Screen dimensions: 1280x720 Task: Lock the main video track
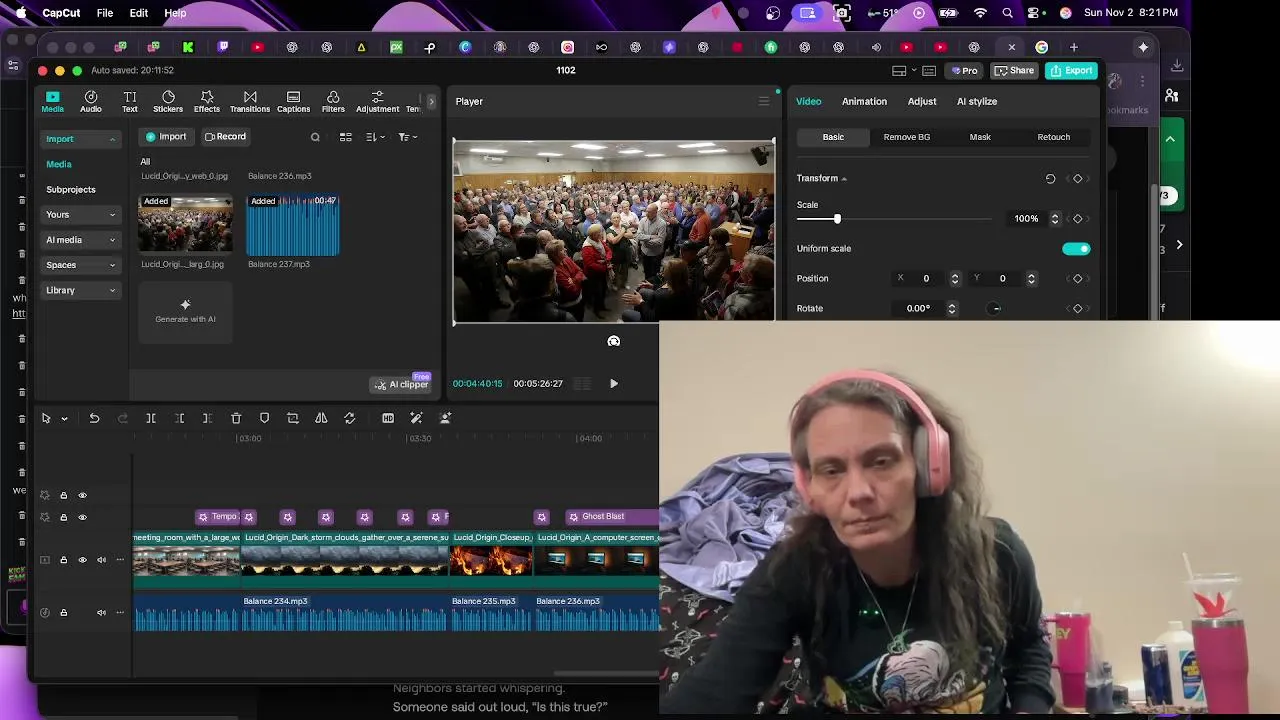point(63,560)
